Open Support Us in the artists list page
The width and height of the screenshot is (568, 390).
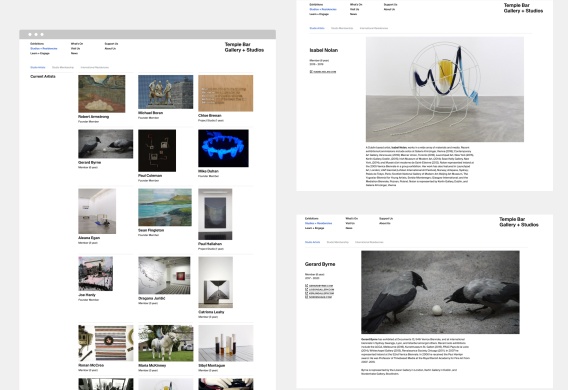coord(111,44)
